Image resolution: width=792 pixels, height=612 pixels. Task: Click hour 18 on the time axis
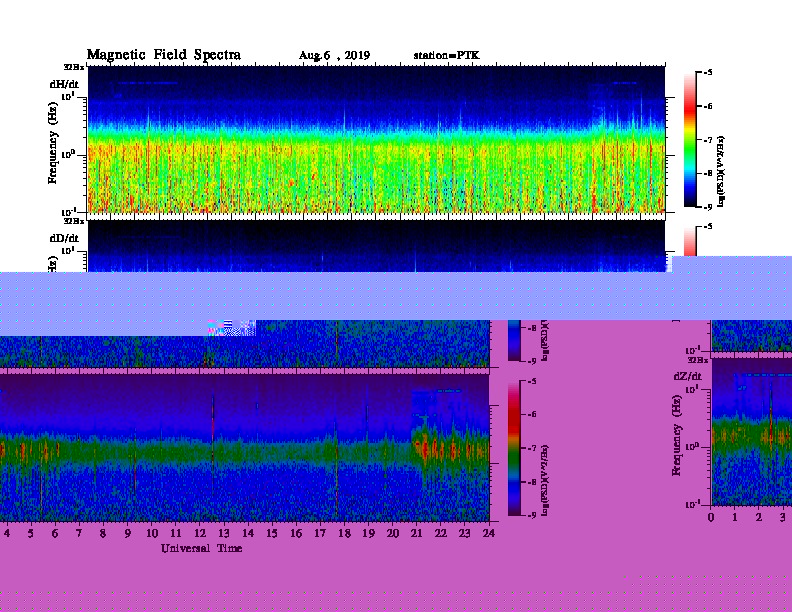point(344,533)
